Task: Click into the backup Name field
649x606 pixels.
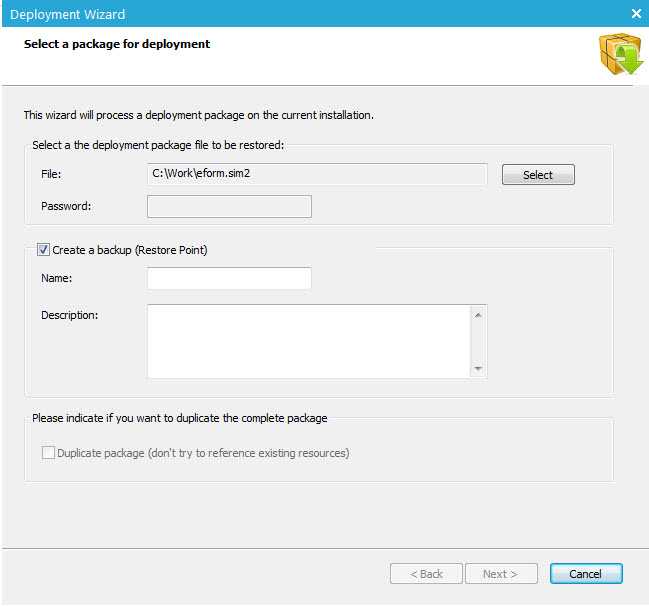Action: 229,278
